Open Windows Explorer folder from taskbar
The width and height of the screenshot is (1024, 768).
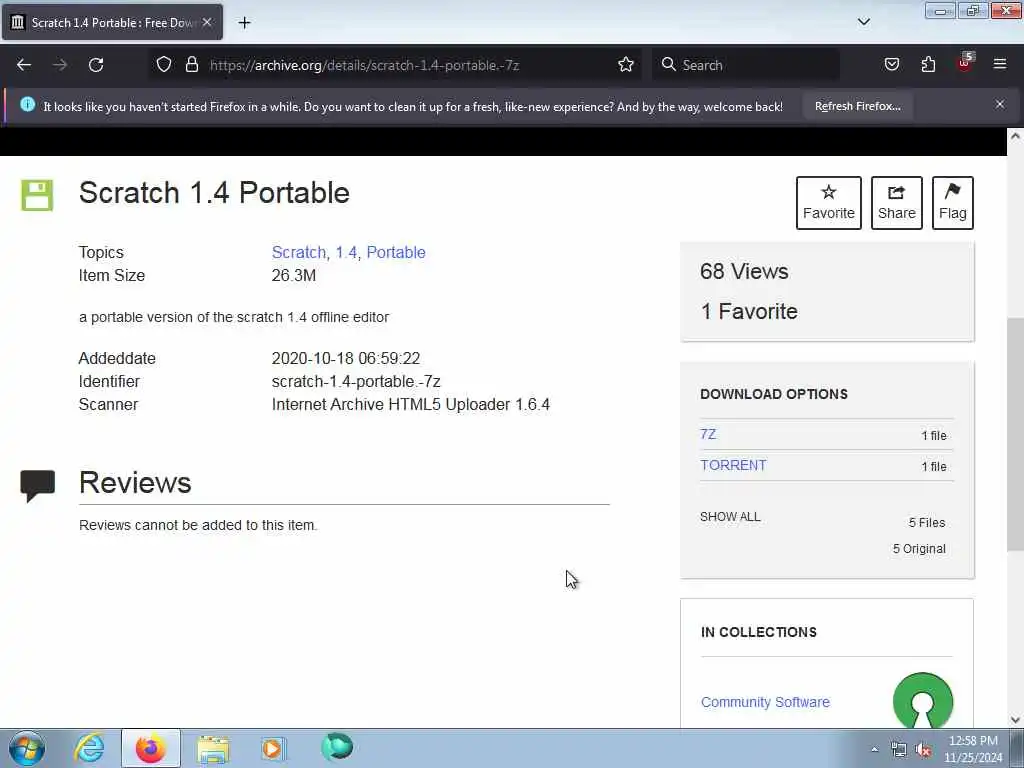point(213,750)
